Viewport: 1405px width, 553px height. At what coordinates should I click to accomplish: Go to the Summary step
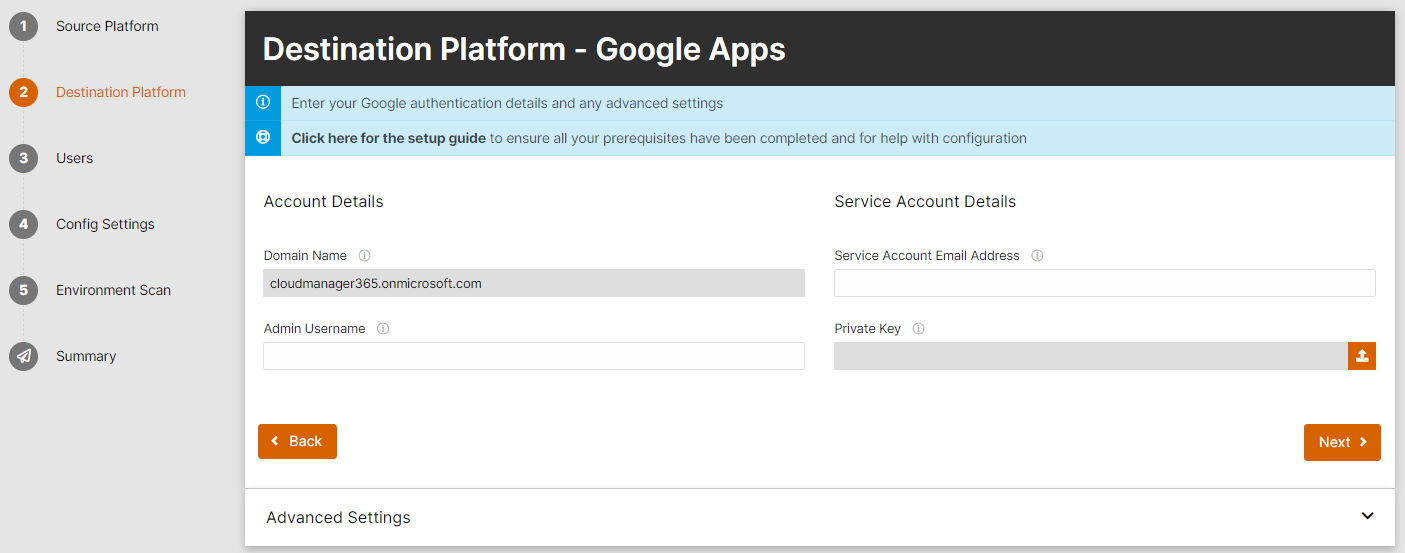pos(86,357)
